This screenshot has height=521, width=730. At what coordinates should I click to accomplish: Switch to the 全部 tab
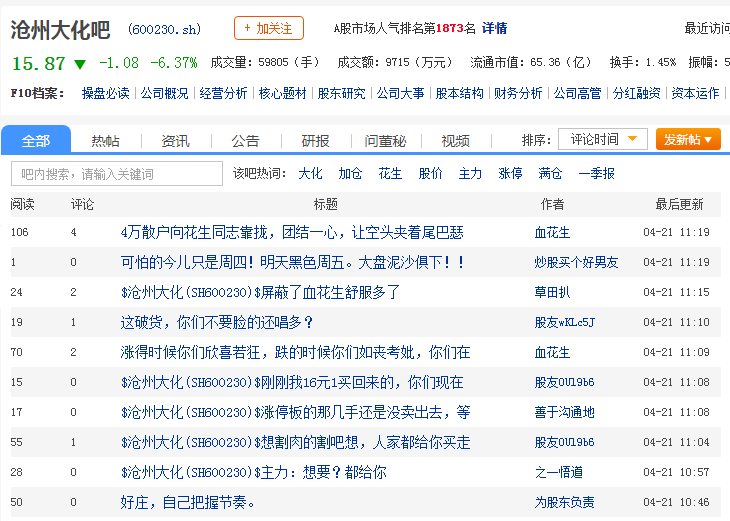click(36, 140)
